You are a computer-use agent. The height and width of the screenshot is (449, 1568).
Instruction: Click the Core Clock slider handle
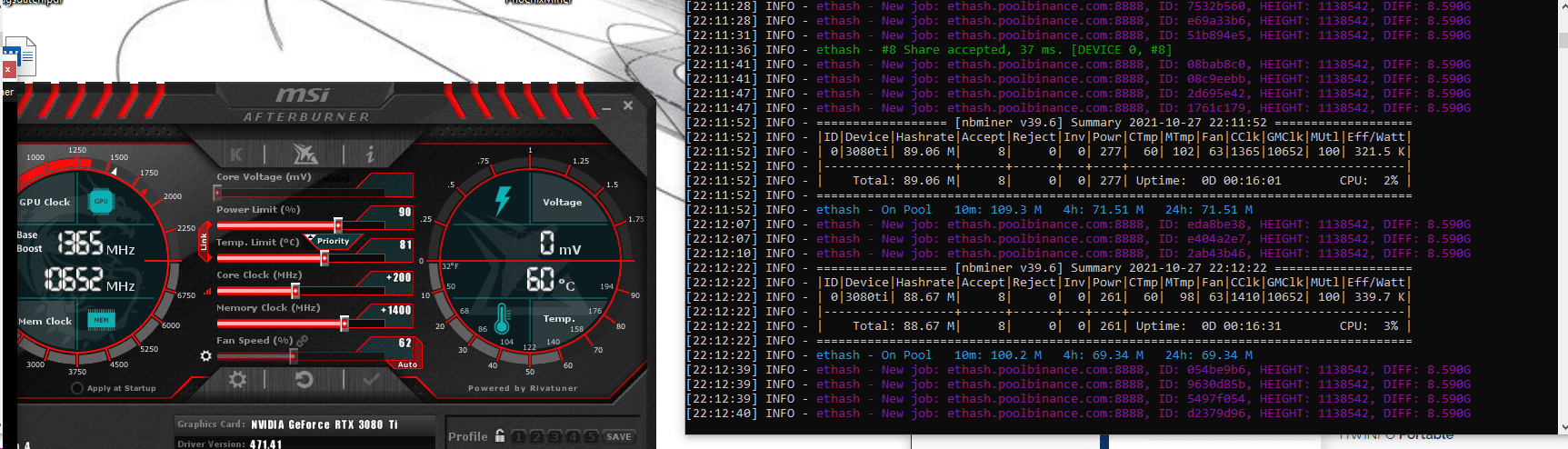point(295,291)
